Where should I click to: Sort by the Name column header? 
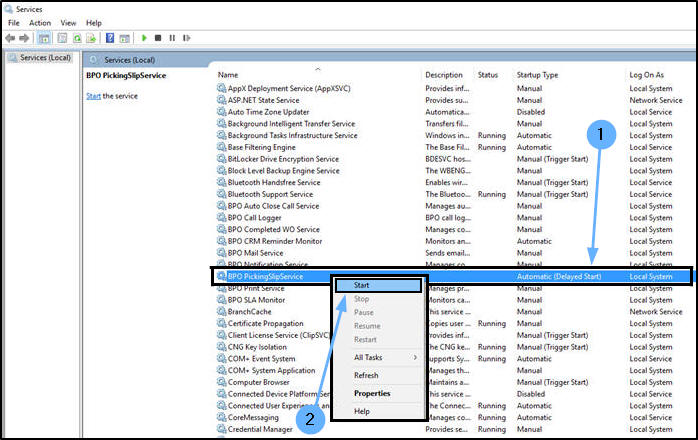[x=228, y=75]
